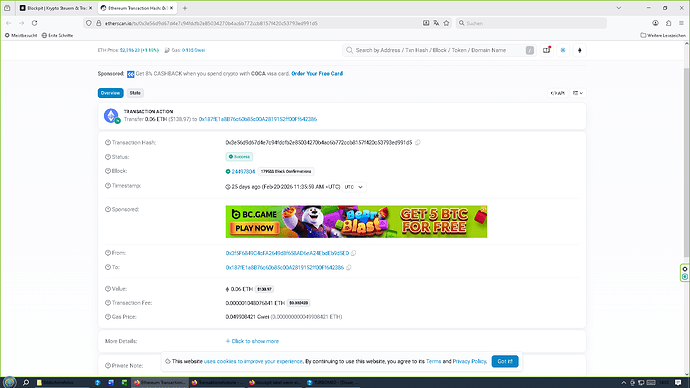Open the UTC timezone dropdown

pyautogui.click(x=354, y=187)
